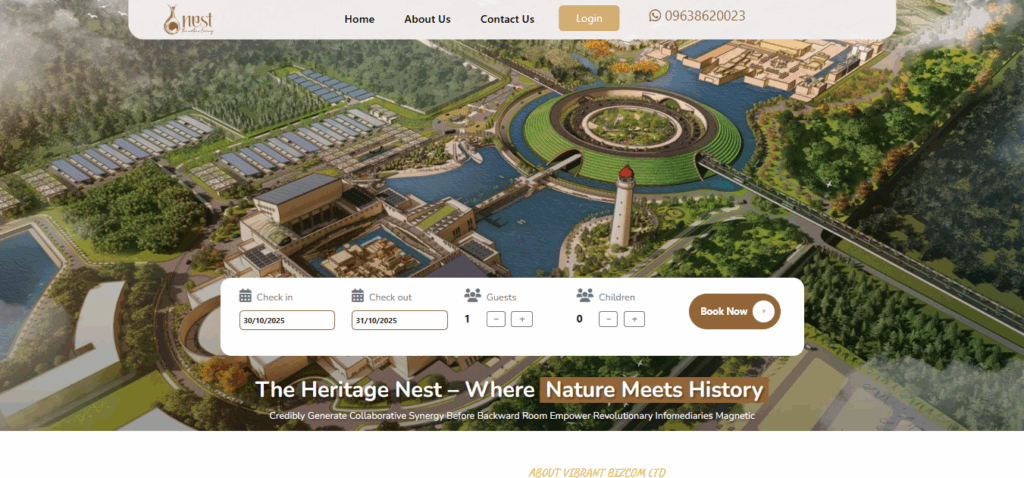Open the Check in date field

click(x=286, y=320)
